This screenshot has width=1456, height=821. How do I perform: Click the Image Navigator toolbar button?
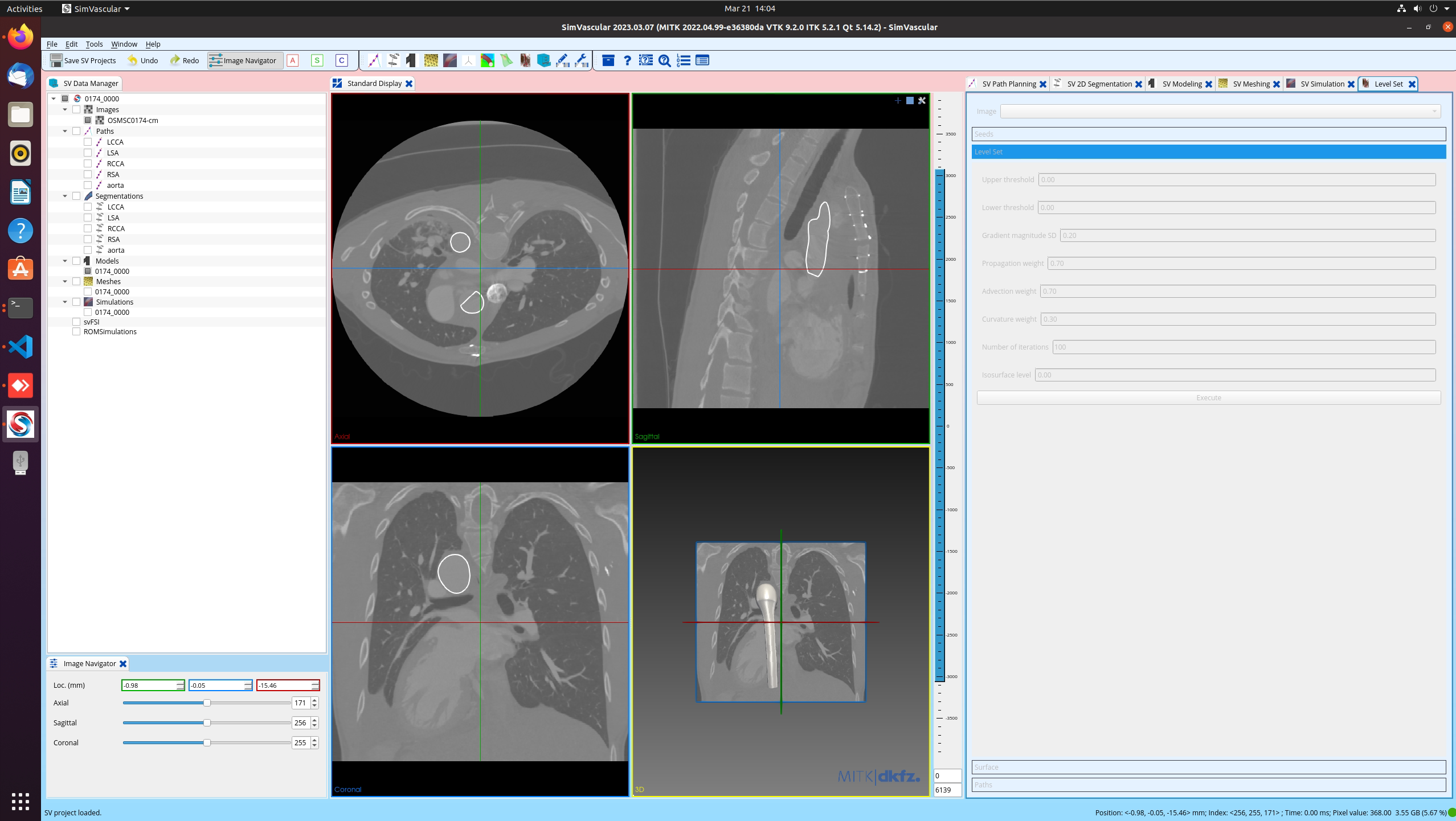244,60
